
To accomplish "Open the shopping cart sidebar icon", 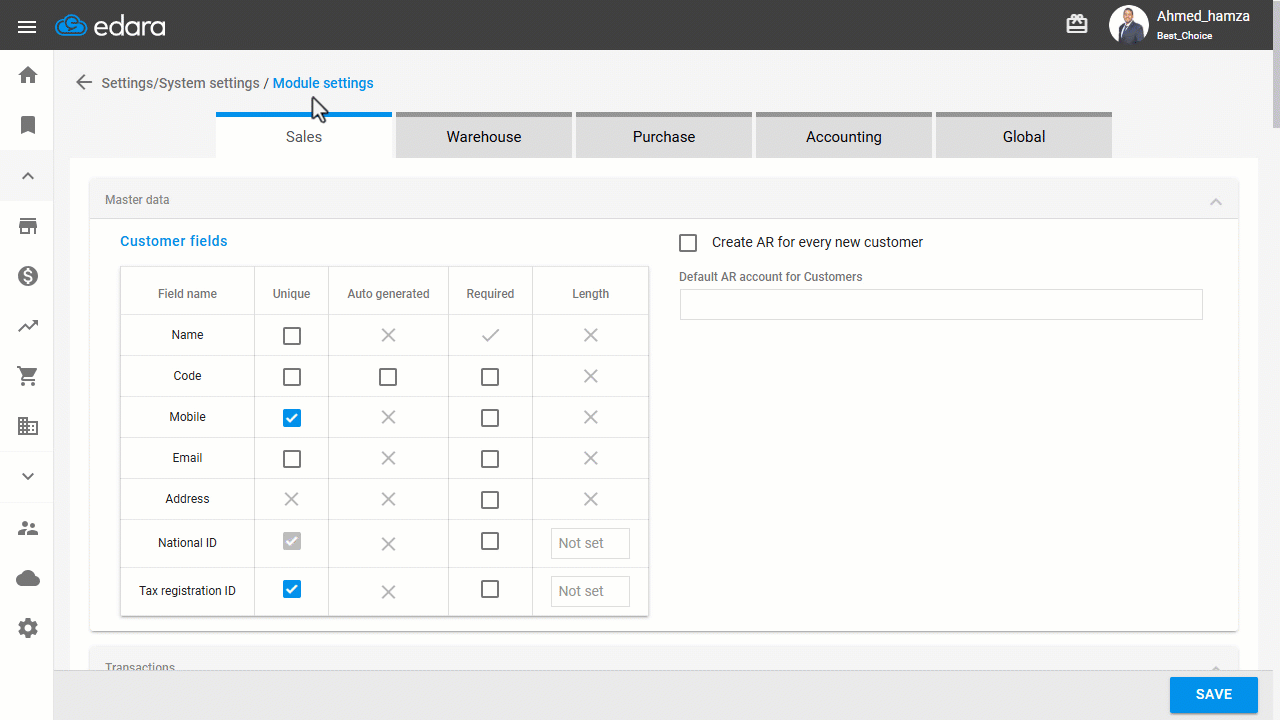I will coord(28,376).
